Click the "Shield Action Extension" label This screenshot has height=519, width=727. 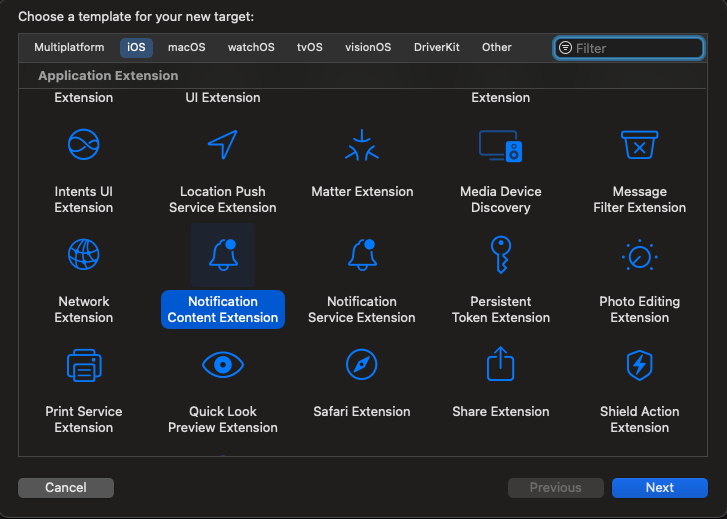pyautogui.click(x=639, y=419)
